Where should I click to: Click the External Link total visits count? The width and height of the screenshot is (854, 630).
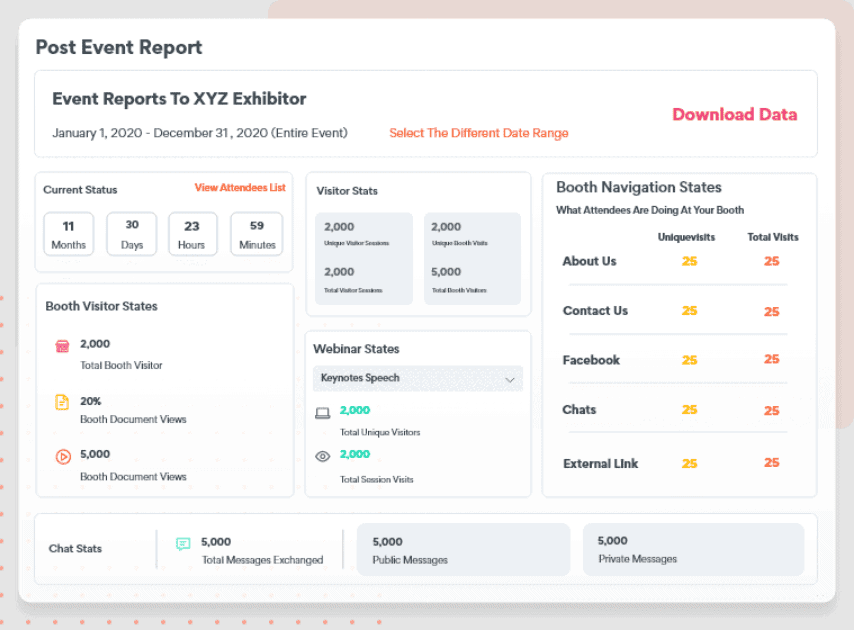[x=771, y=463]
